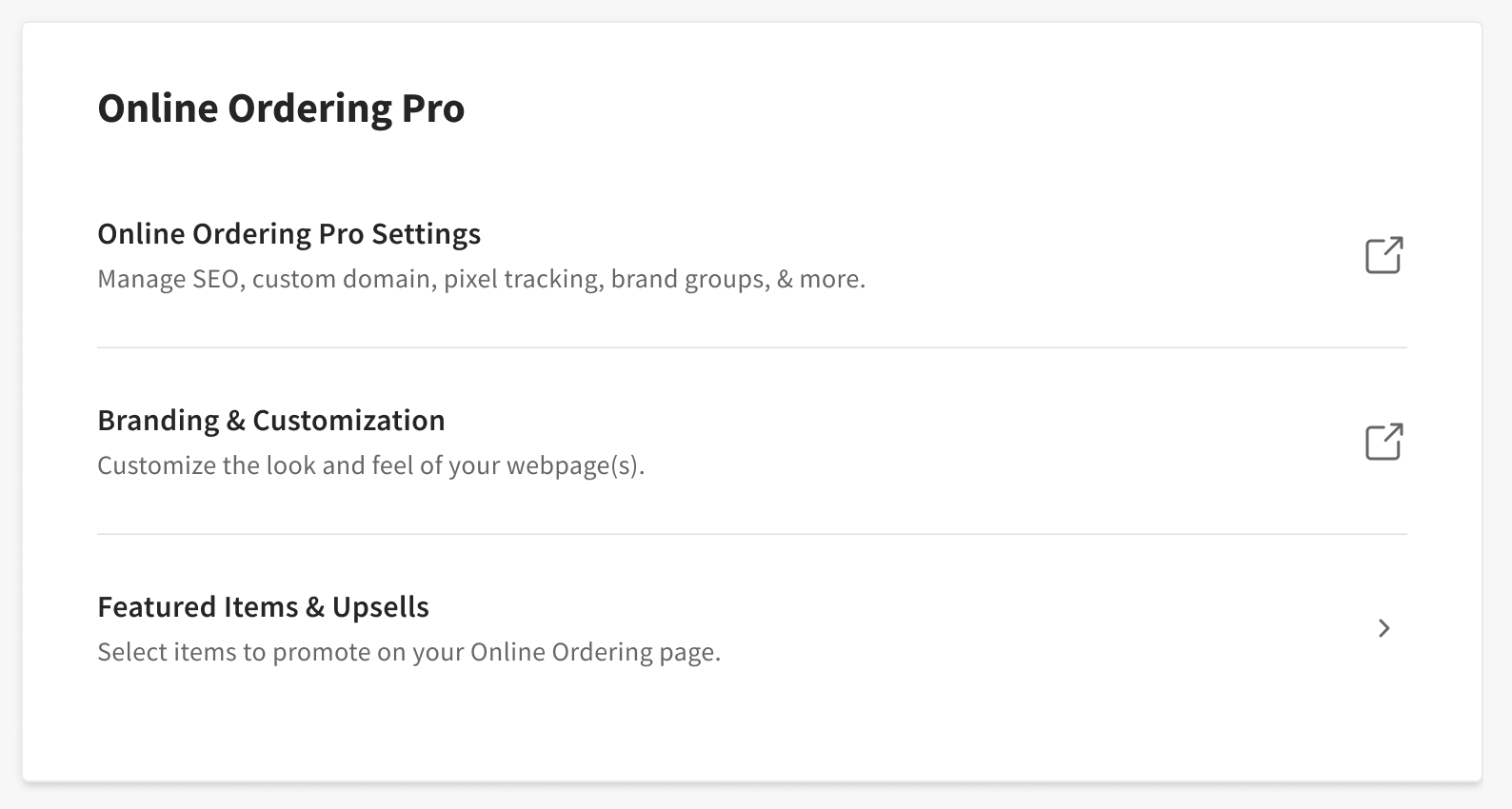Click the "Manage SEO, custom domain" description line
The image size is (1512, 809).
[481, 280]
